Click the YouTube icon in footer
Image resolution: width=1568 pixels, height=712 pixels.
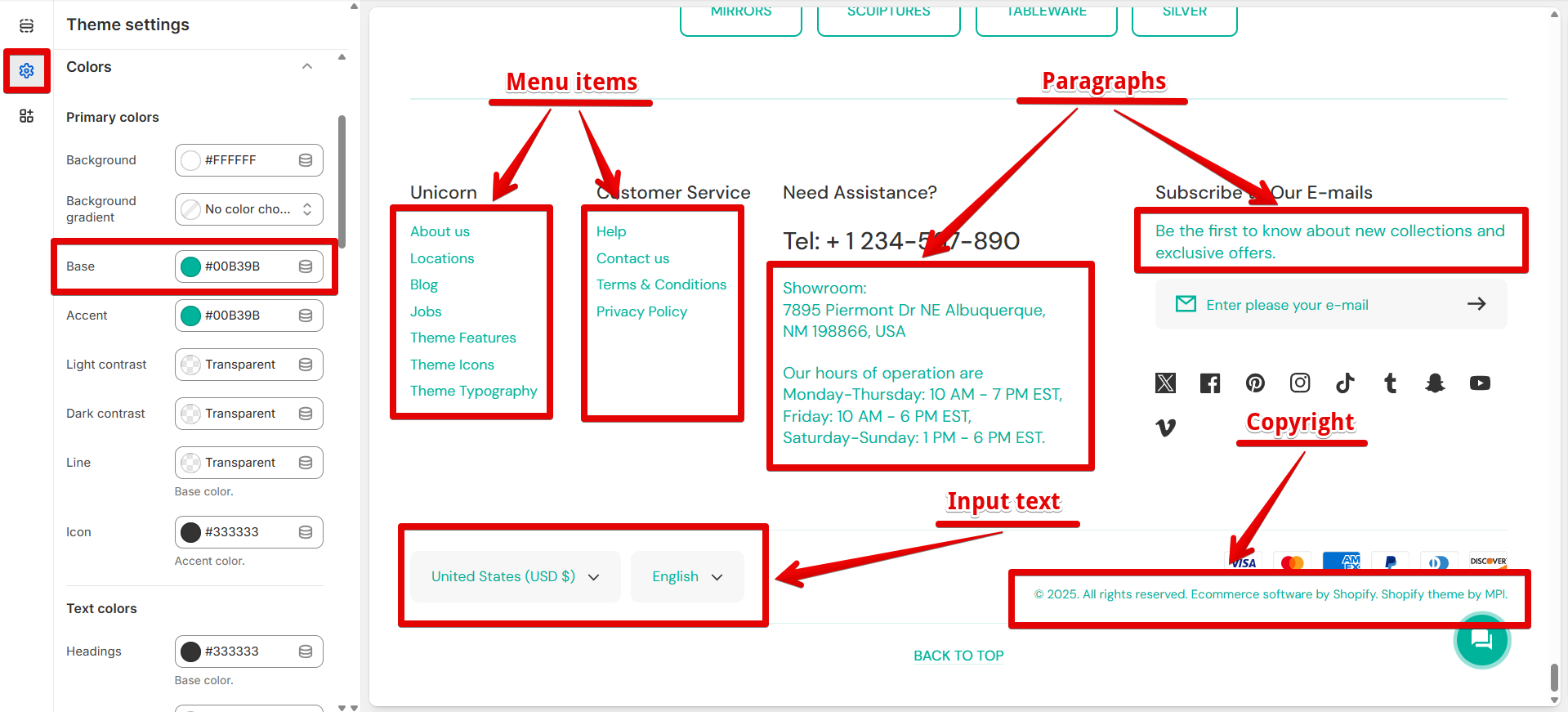(x=1480, y=383)
